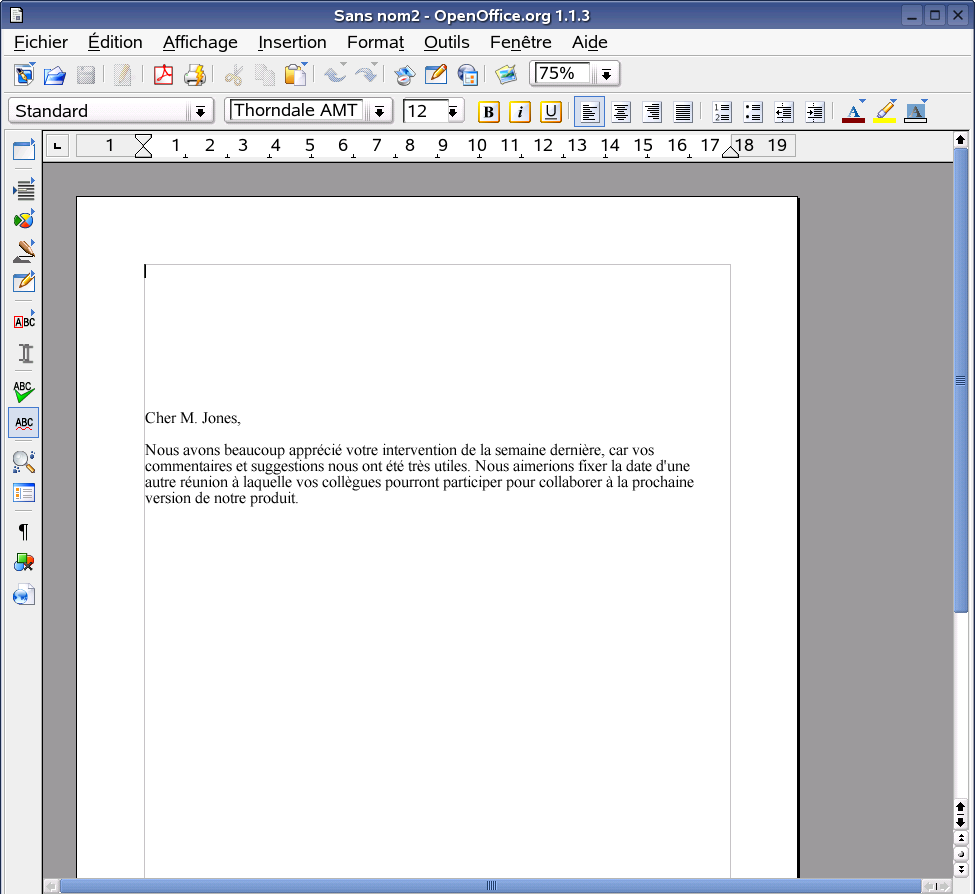The image size is (975, 894).
Task: Click the Undo arrow
Action: coord(333,74)
